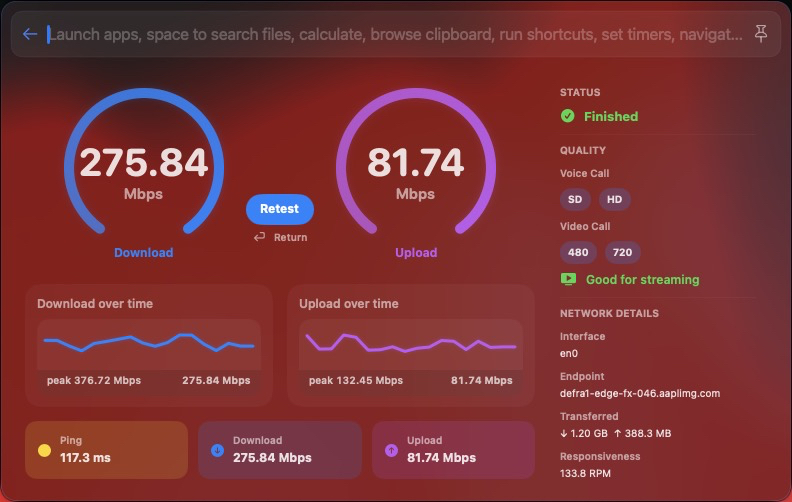
Task: Click the 275.84 Mbps download card value
Action: pyautogui.click(x=272, y=458)
